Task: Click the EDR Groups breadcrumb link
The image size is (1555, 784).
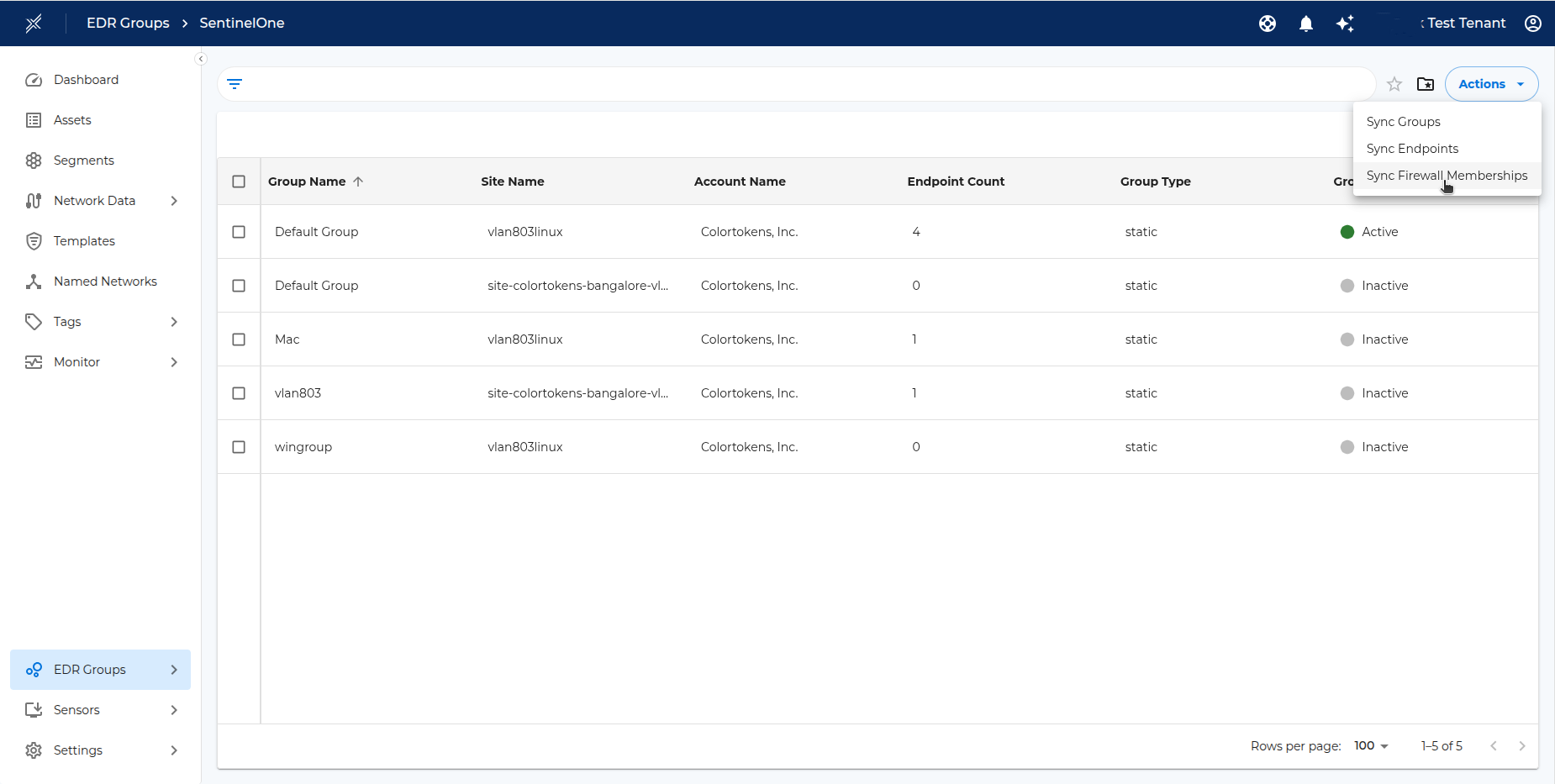Action: (128, 23)
